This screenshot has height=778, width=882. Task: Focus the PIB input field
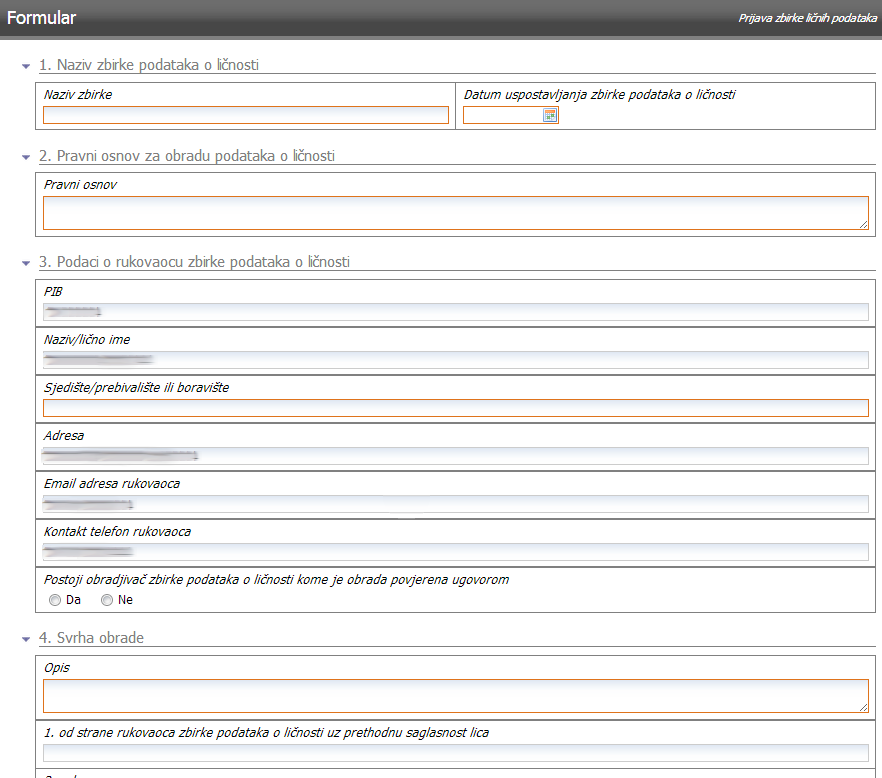pyautogui.click(x=455, y=312)
